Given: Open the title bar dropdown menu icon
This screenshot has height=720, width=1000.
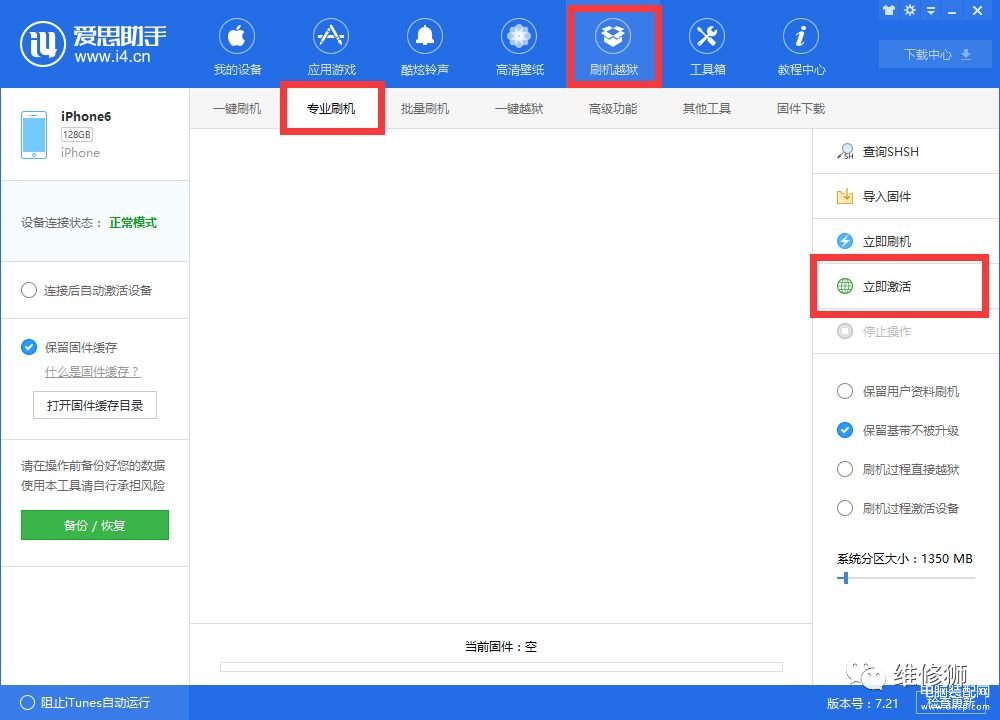Looking at the screenshot, I should click(x=931, y=11).
